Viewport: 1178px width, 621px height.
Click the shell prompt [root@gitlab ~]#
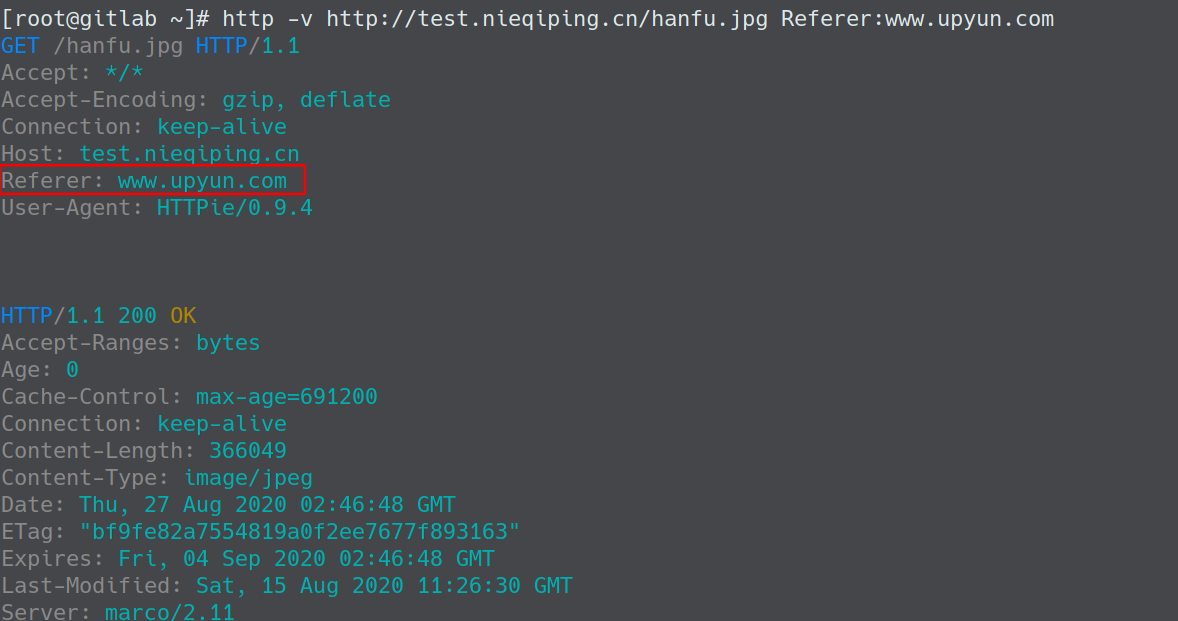click(x=105, y=19)
